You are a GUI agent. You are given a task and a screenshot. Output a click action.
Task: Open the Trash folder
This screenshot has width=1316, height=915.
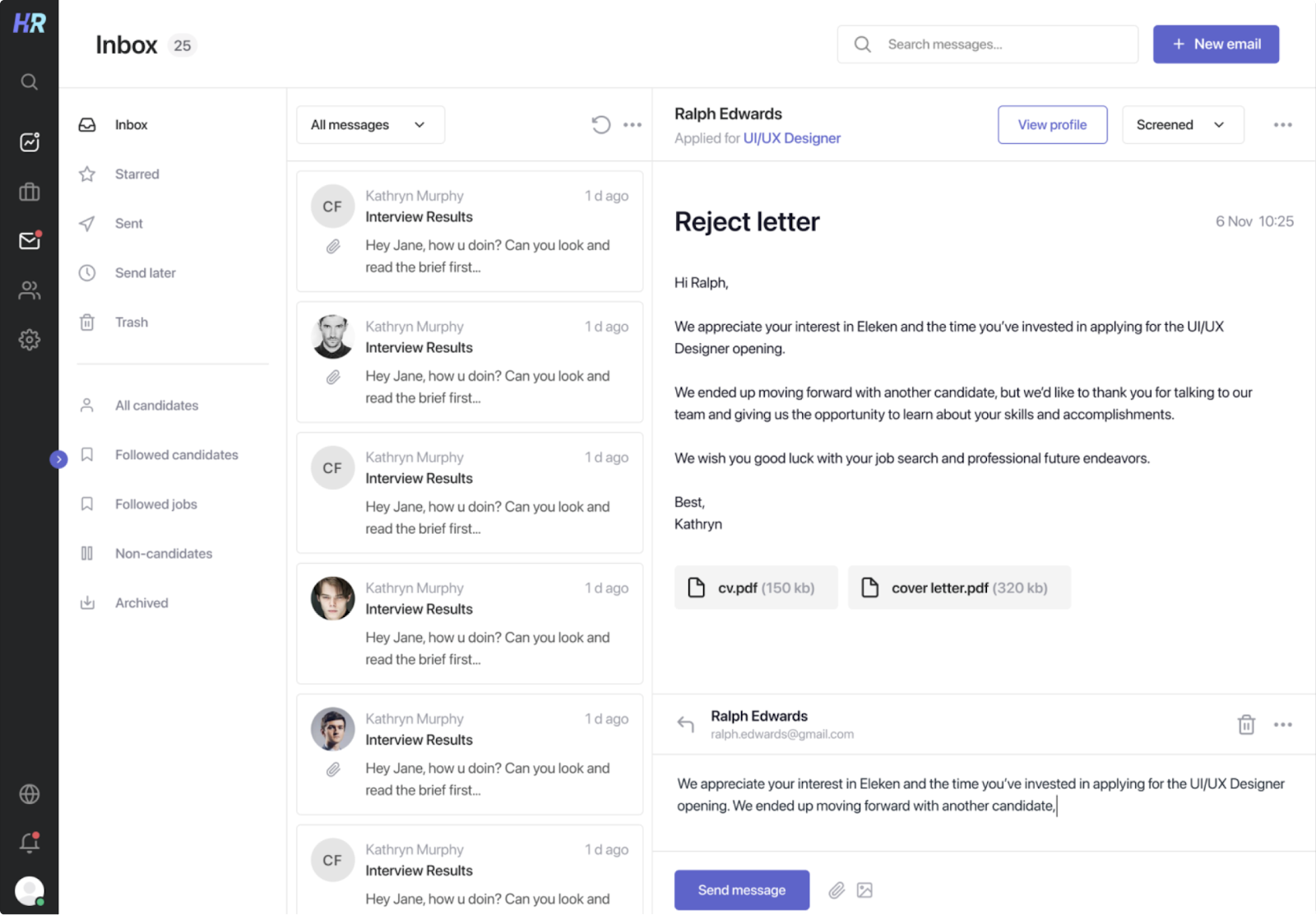click(132, 322)
